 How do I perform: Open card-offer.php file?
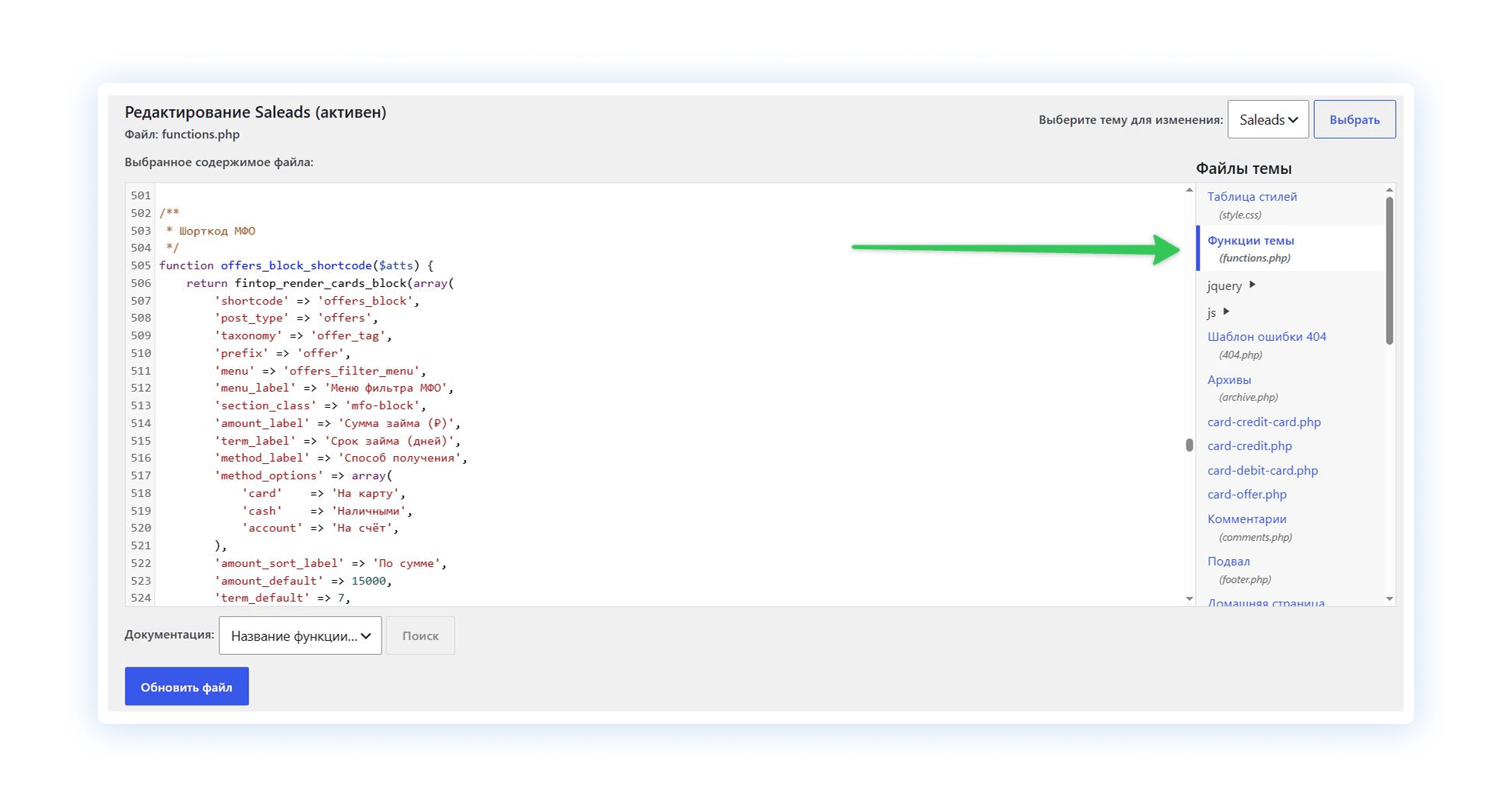pyautogui.click(x=1247, y=494)
